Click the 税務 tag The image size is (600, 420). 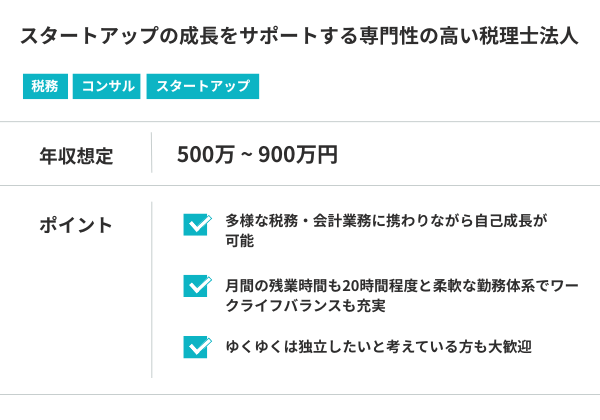(45, 86)
